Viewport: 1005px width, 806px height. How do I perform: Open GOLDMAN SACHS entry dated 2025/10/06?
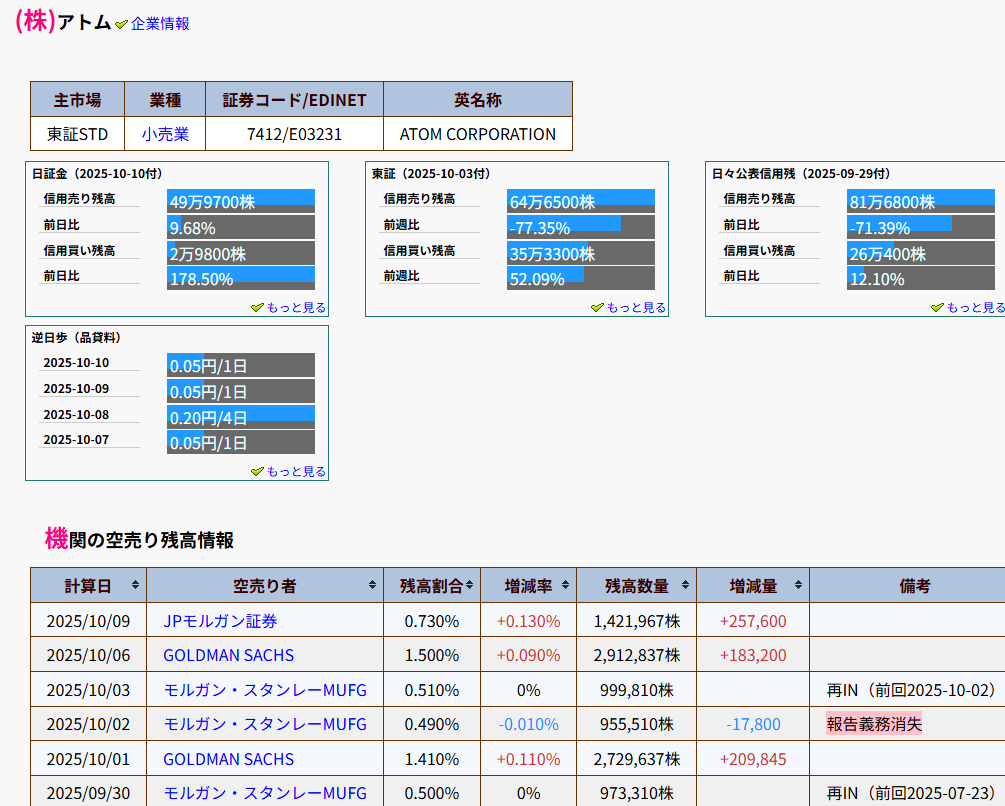click(x=228, y=656)
